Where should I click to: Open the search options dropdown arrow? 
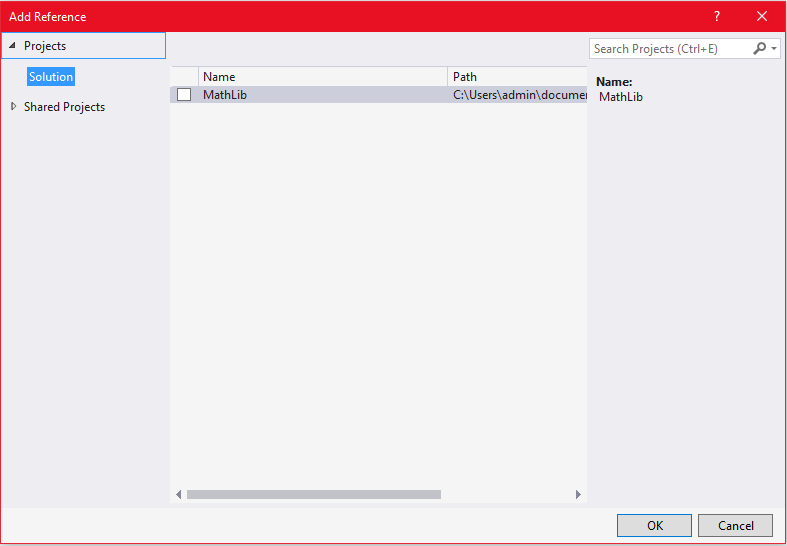tap(774, 49)
